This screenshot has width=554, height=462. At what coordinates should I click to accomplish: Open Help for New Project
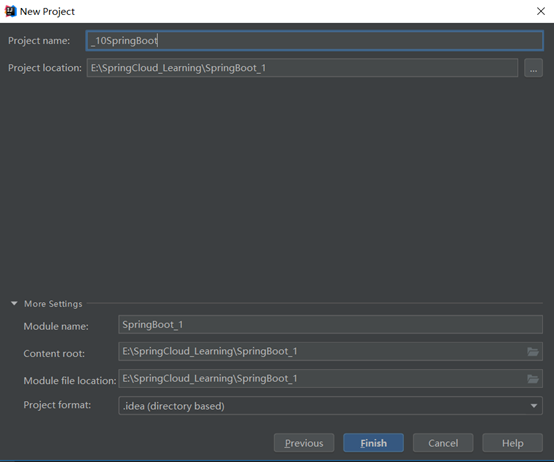pos(513,443)
